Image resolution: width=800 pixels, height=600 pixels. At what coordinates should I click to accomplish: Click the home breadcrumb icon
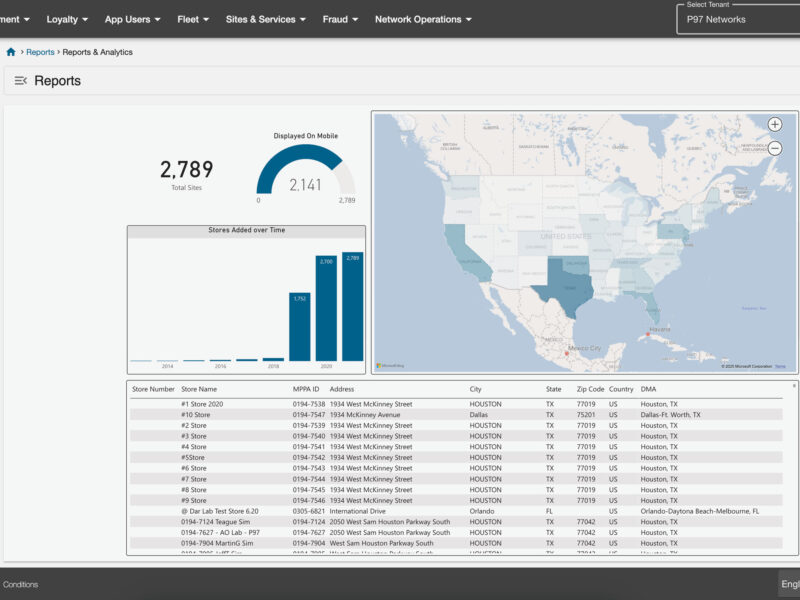11,52
